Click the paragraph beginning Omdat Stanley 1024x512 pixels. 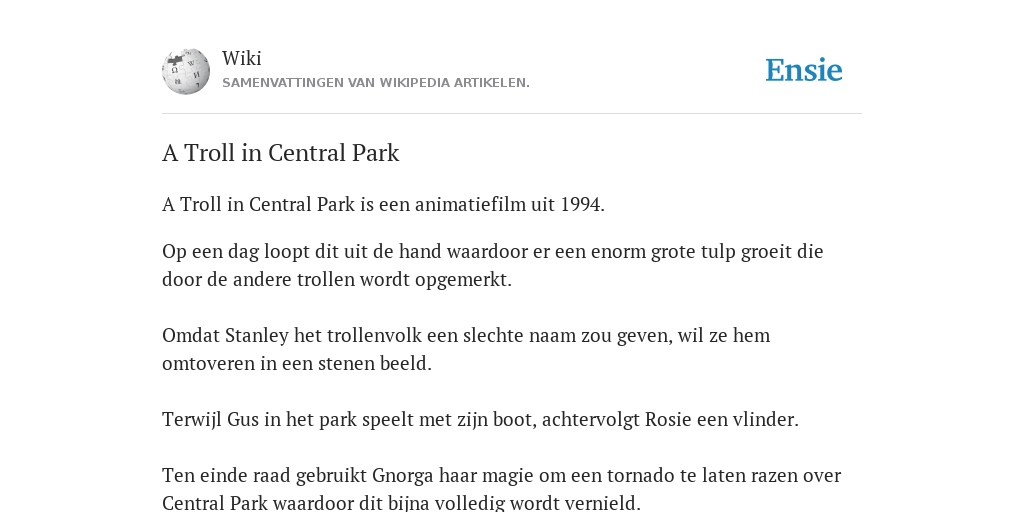[466, 349]
